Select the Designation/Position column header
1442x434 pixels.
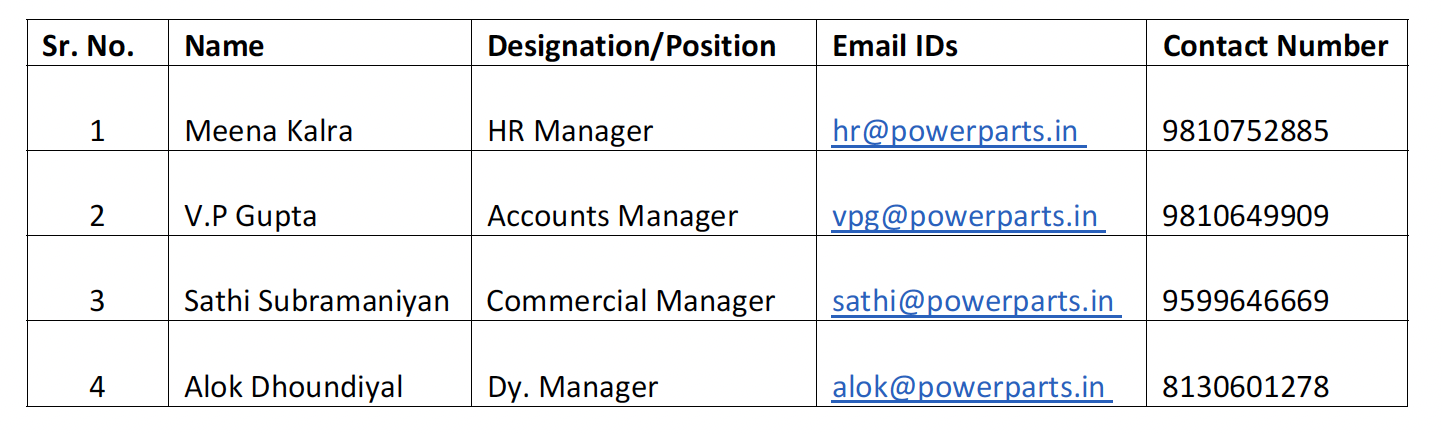[632, 46]
